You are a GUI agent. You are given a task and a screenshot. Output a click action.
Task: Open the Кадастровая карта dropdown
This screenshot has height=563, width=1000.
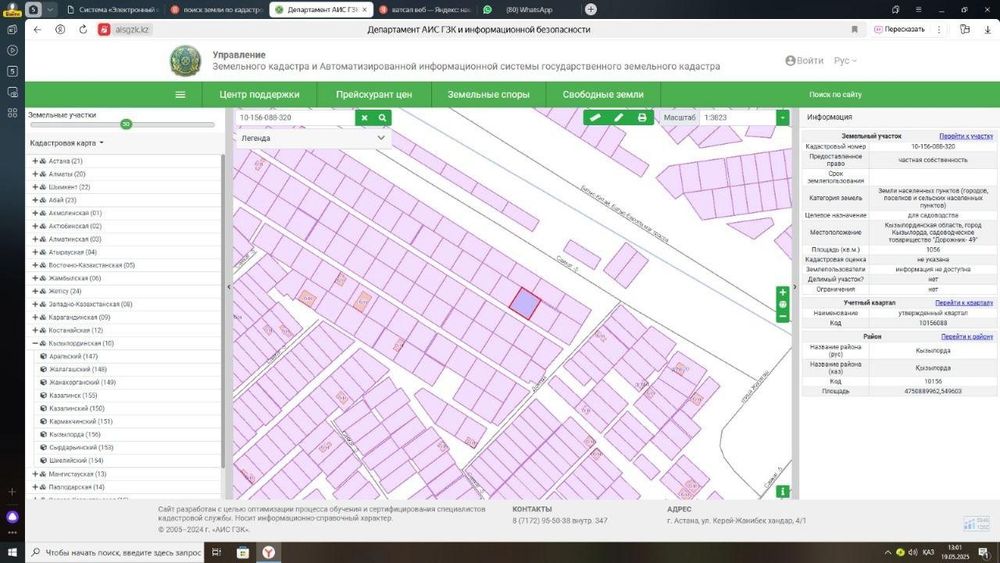coord(66,143)
